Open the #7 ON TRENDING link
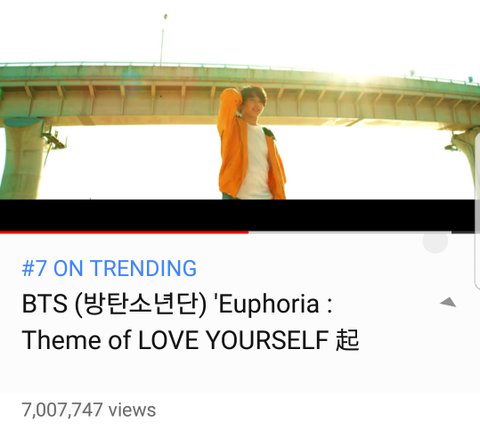The width and height of the screenshot is (480, 439). (109, 268)
